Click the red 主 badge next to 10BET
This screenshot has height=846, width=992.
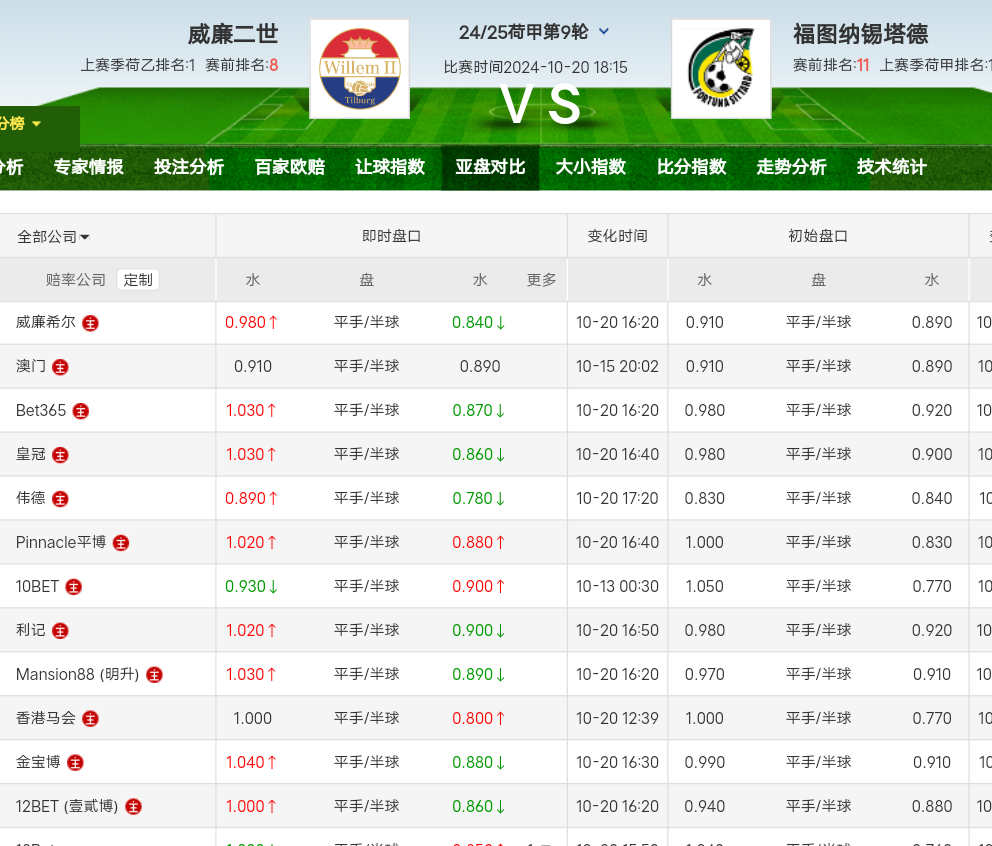pyautogui.click(x=74, y=587)
